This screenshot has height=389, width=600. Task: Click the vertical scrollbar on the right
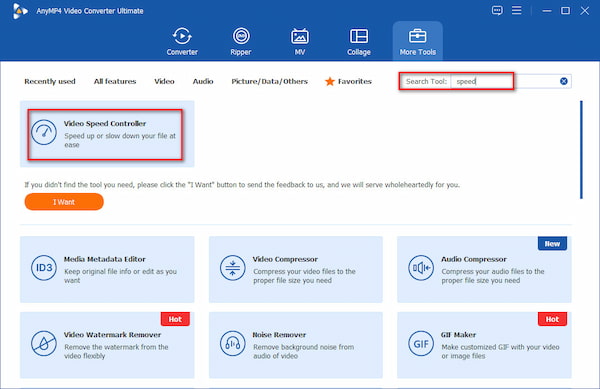point(581,150)
